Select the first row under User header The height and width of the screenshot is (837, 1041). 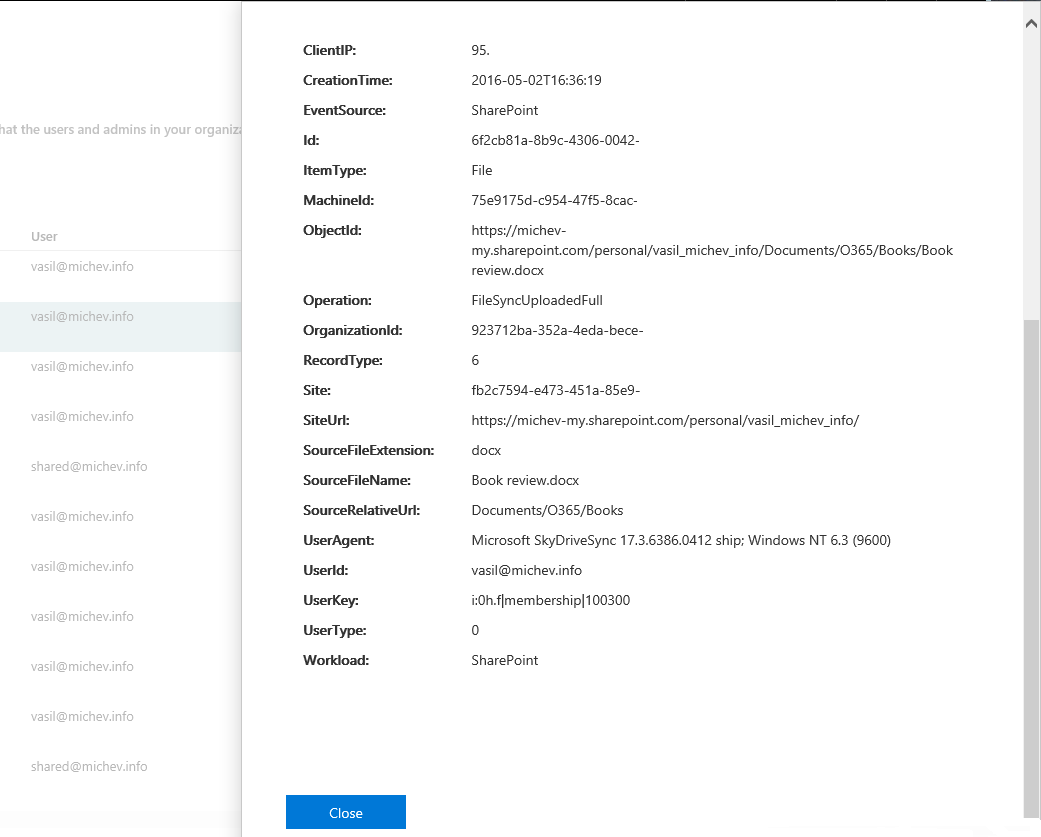click(82, 267)
